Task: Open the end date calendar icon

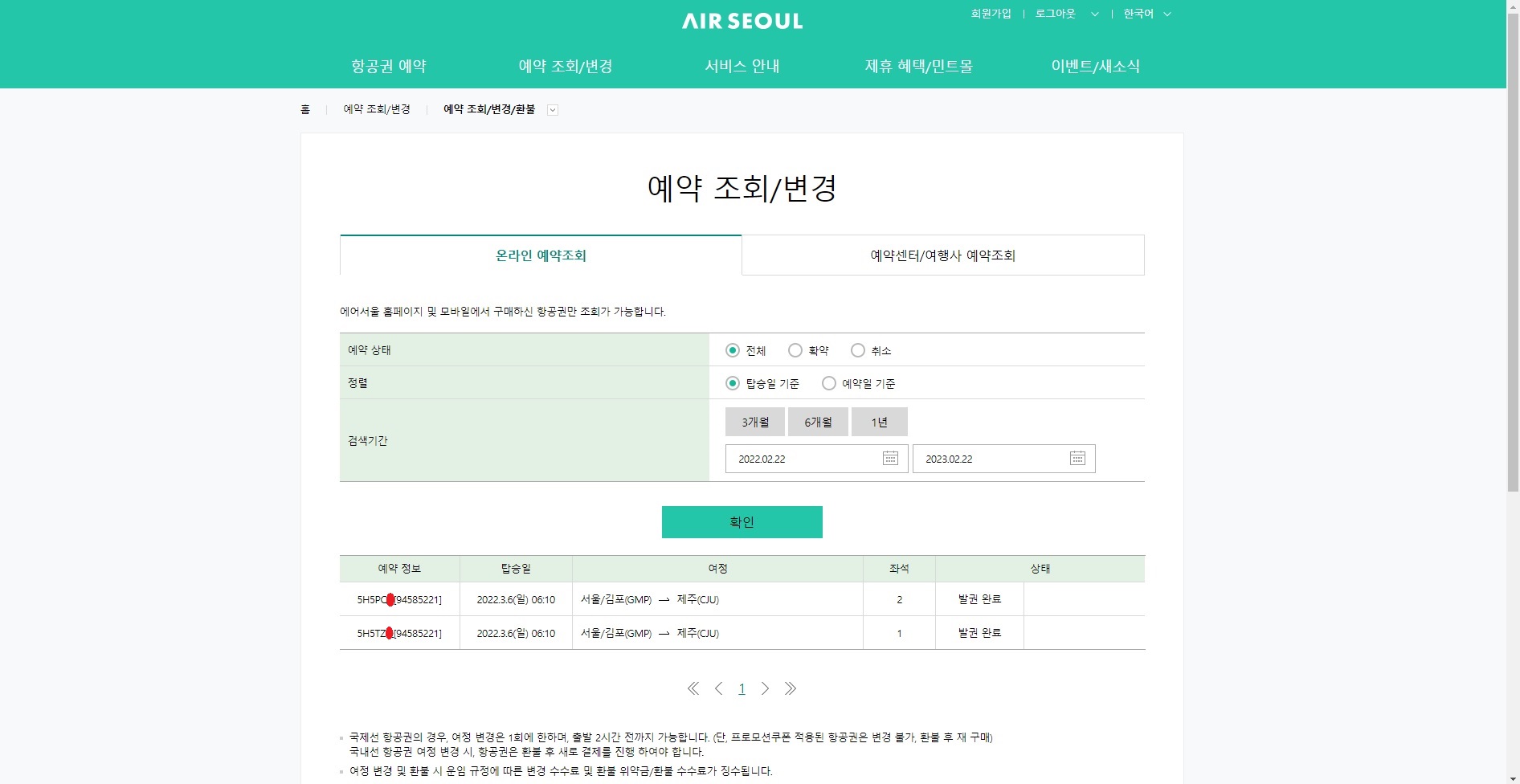Action: pos(1077,458)
